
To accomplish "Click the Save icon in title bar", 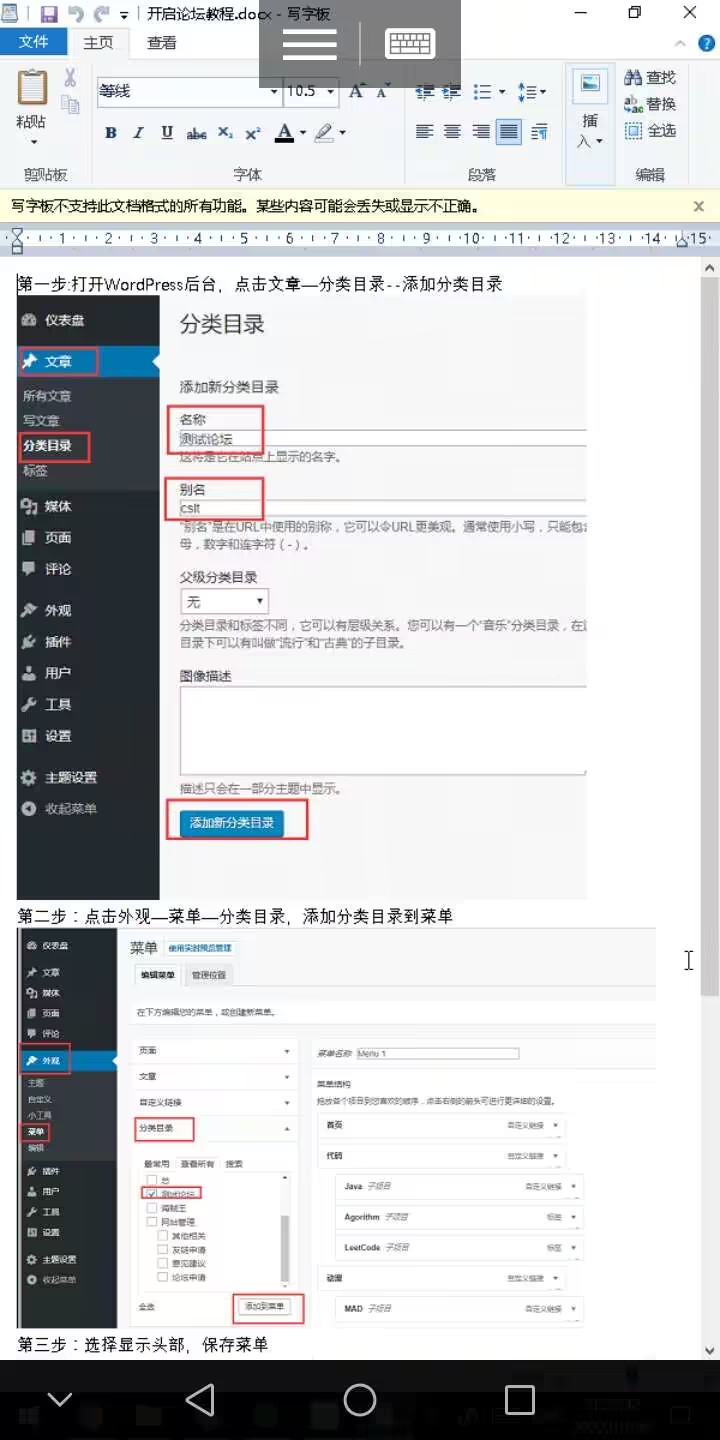I will pyautogui.click(x=49, y=14).
